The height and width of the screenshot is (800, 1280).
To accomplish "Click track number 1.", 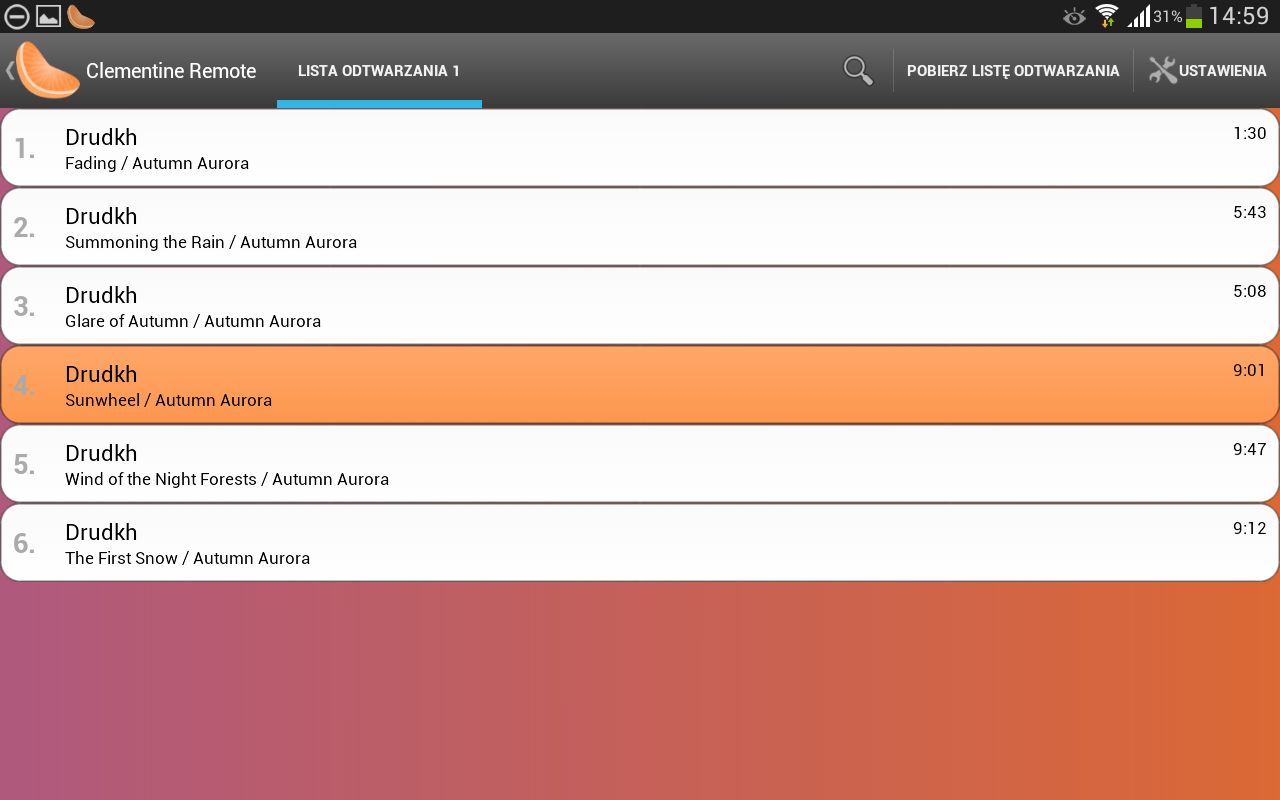I will (x=24, y=149).
